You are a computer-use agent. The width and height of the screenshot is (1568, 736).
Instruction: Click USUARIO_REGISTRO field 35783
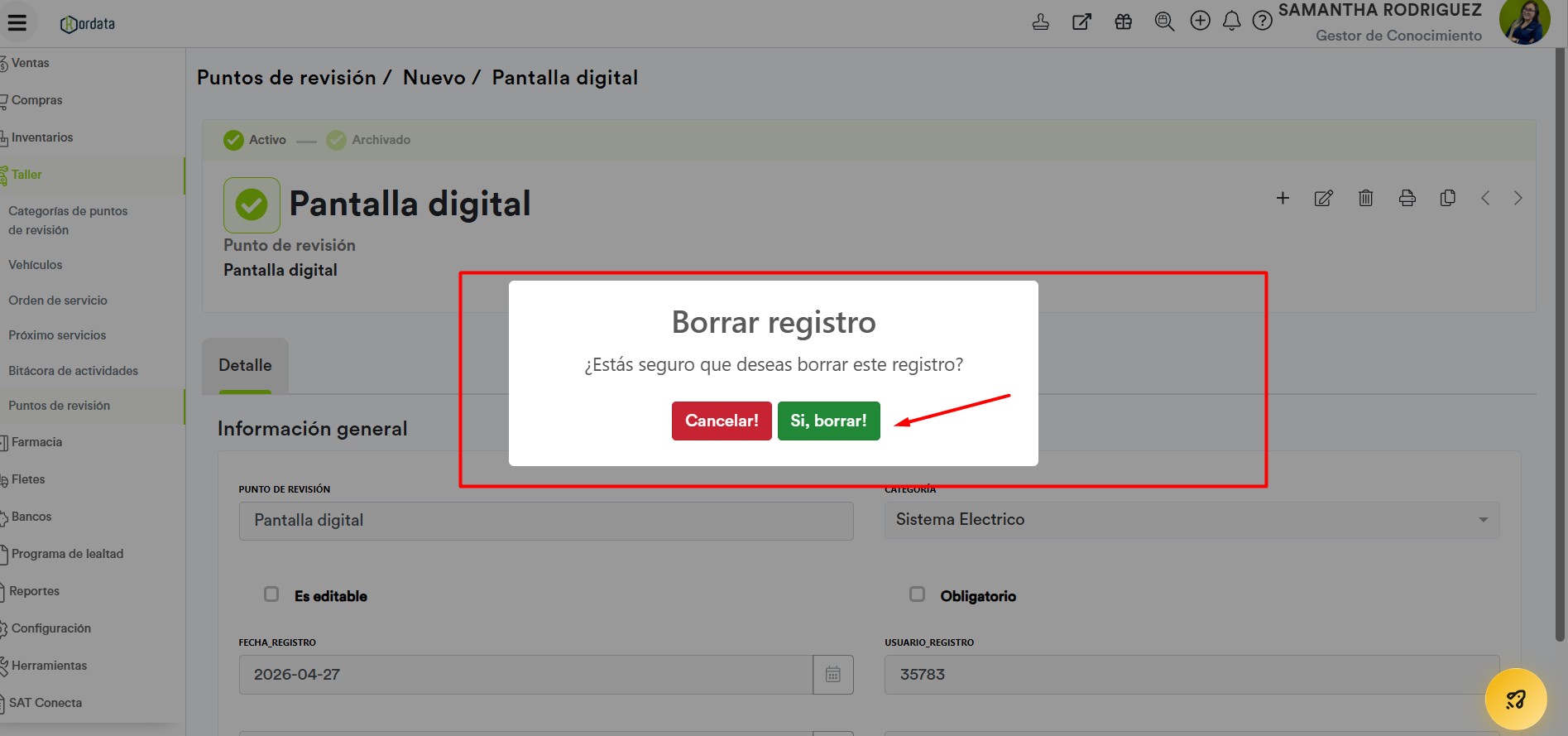(x=1192, y=675)
